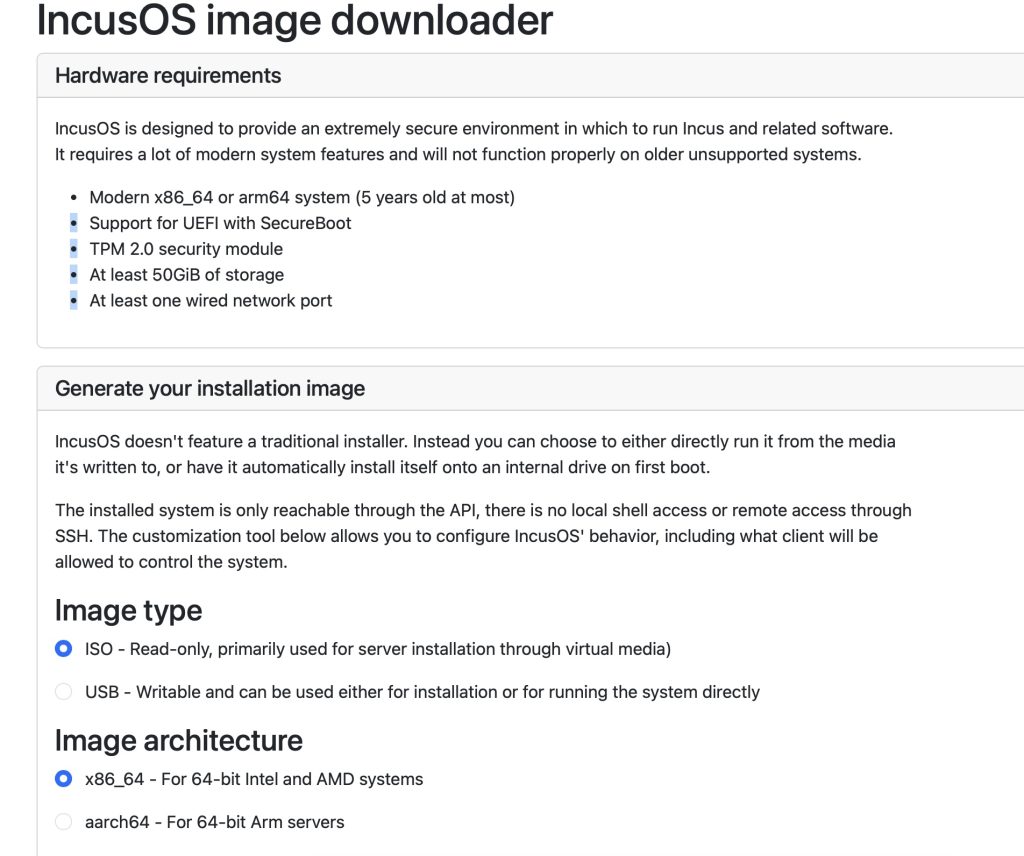Click the Hardware requirements section header

(x=168, y=74)
